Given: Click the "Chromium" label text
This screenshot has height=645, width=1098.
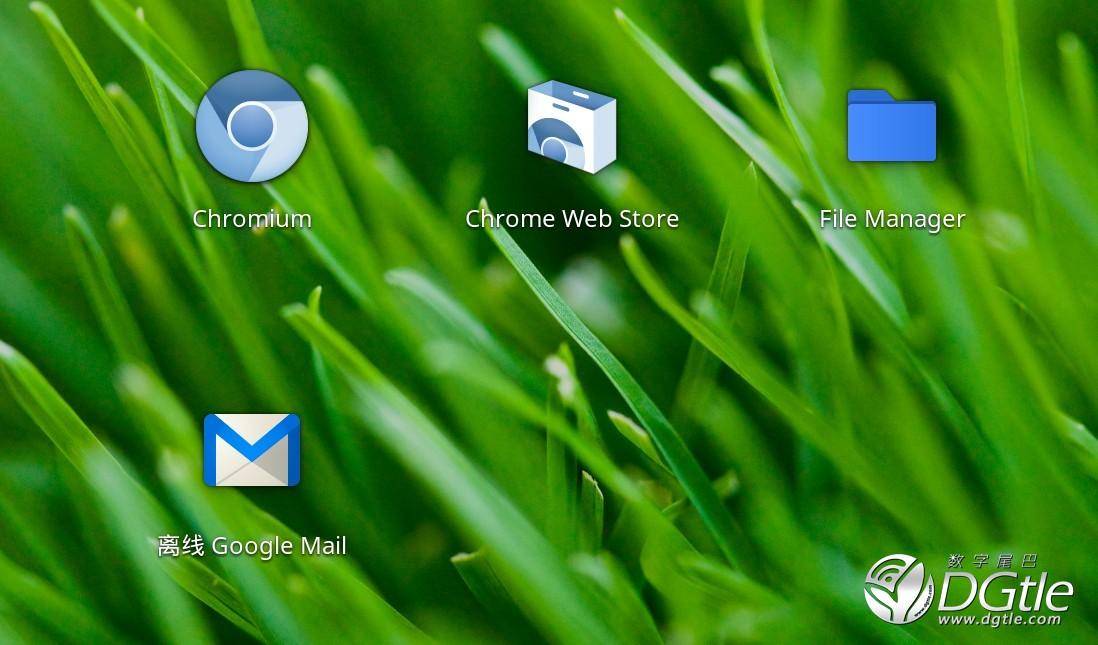Looking at the screenshot, I should [x=252, y=219].
